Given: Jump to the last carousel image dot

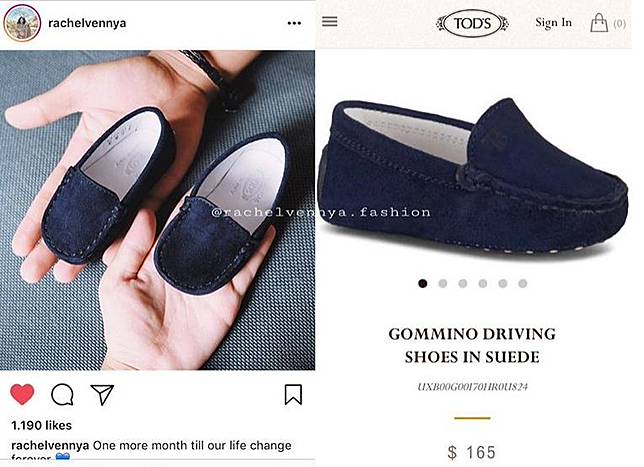Looking at the screenshot, I should coord(523,283).
